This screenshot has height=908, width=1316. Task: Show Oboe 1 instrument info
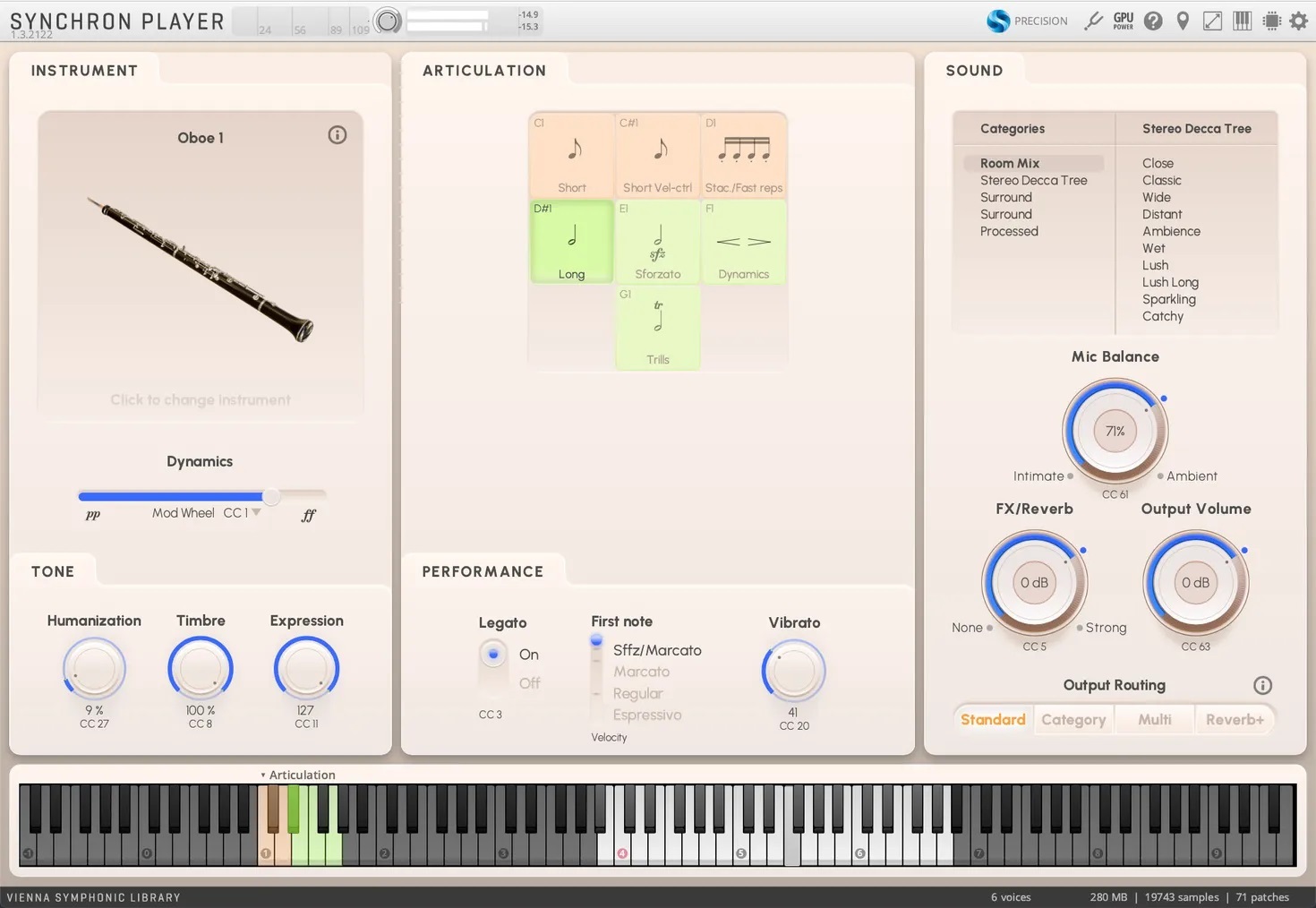click(x=337, y=135)
